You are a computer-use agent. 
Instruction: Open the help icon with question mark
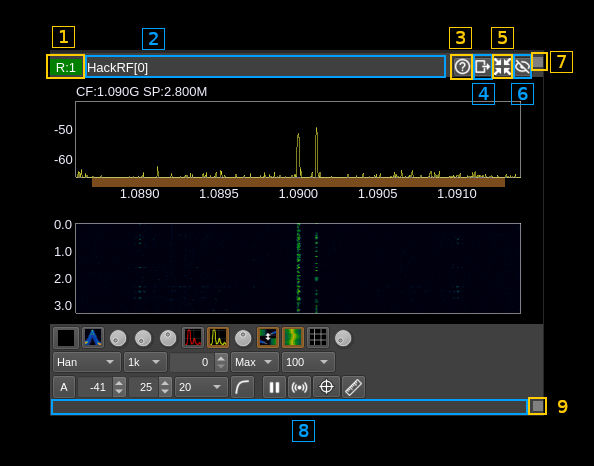[x=462, y=67]
